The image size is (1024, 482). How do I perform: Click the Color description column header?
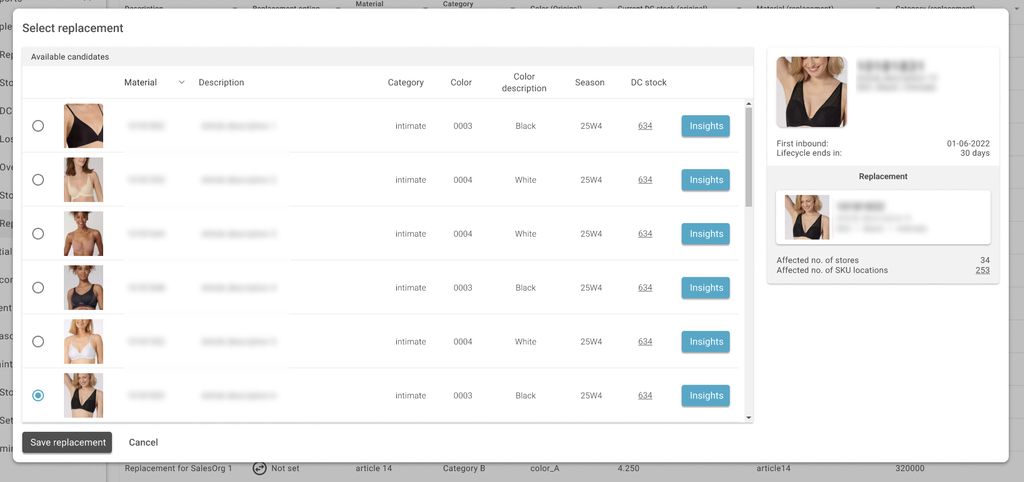click(524, 82)
